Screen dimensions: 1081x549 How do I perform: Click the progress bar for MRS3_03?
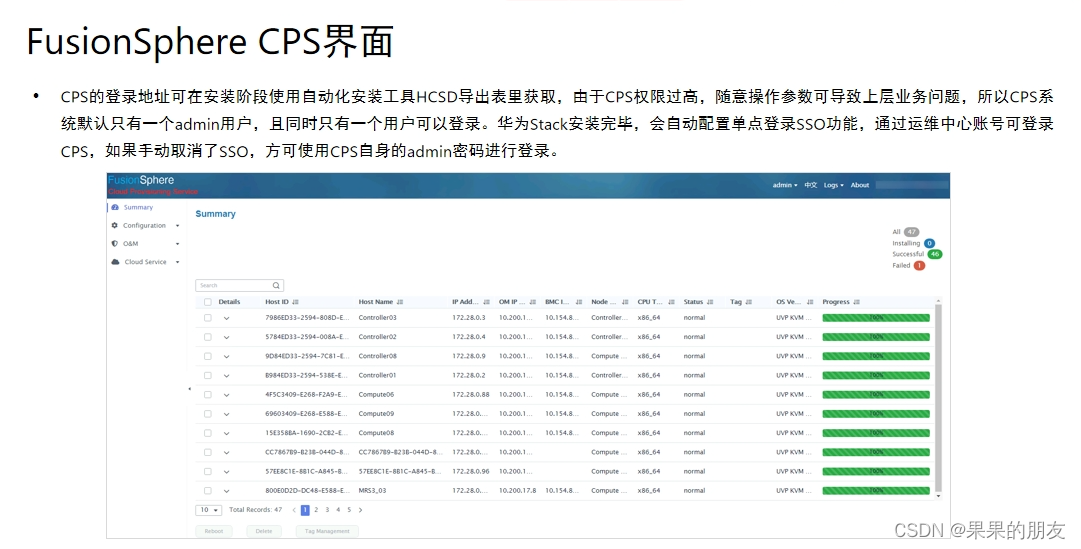point(876,491)
